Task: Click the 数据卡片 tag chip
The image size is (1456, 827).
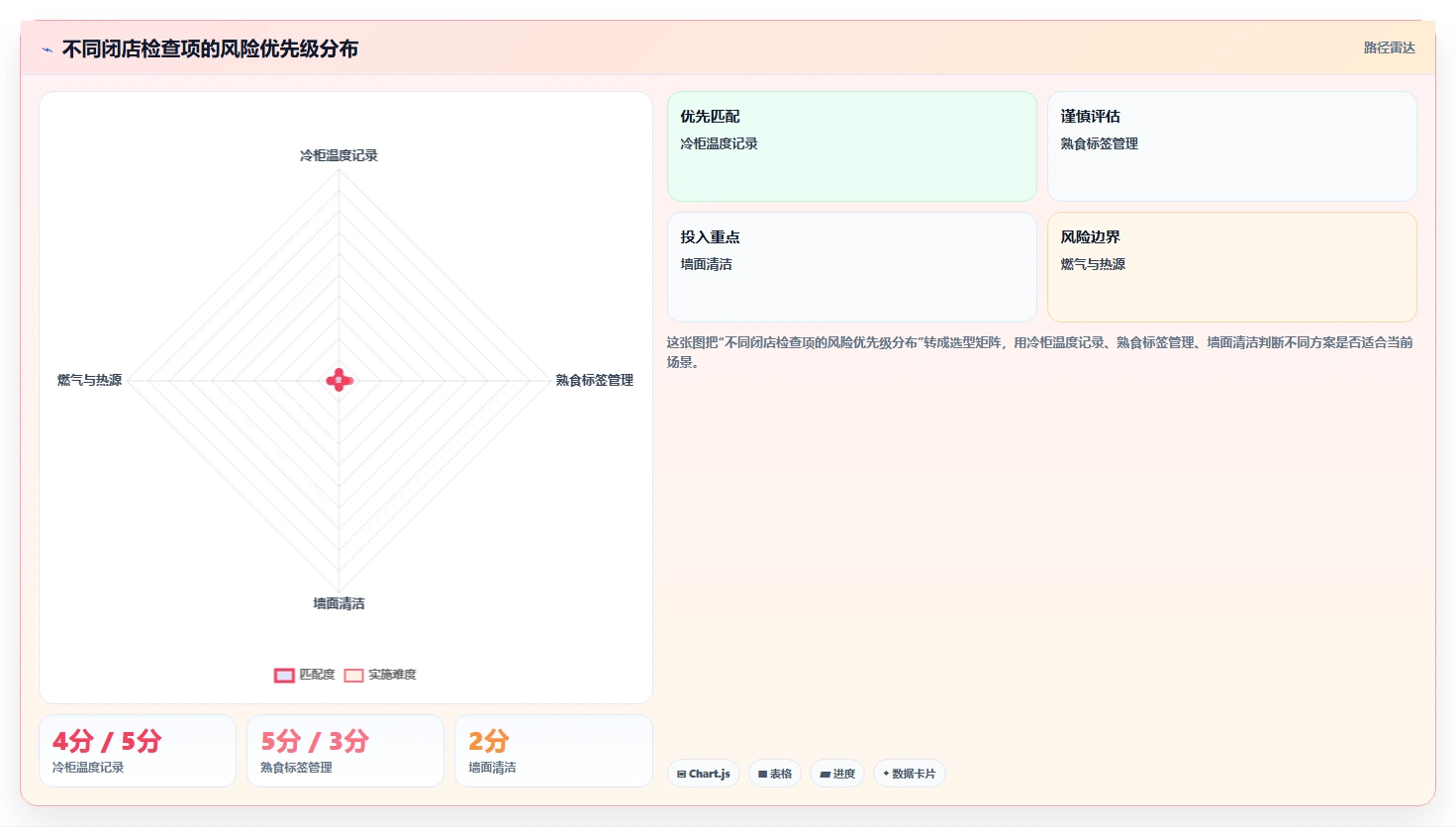Action: (x=909, y=774)
